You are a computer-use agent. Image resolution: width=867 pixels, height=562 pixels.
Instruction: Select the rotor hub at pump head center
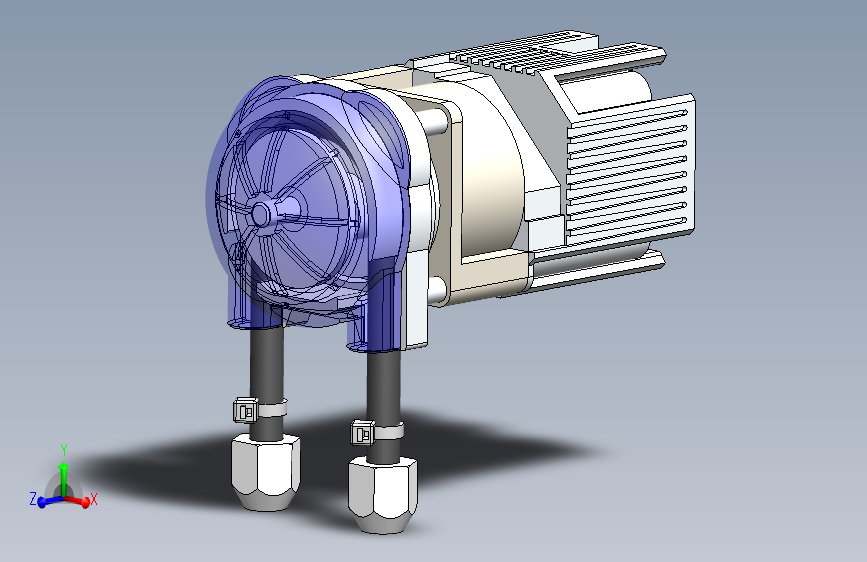pos(260,213)
